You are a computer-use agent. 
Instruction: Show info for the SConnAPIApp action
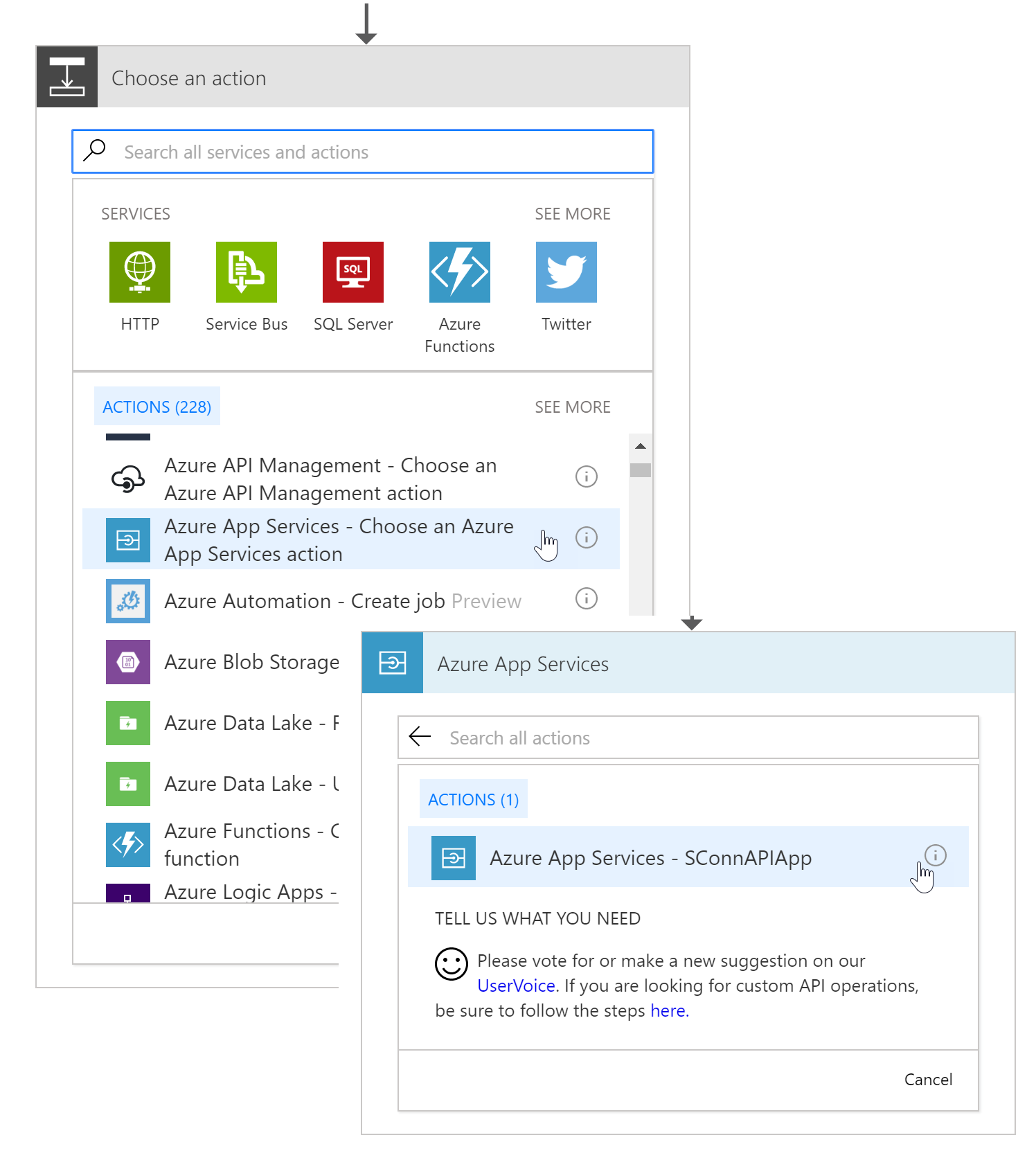pos(936,855)
